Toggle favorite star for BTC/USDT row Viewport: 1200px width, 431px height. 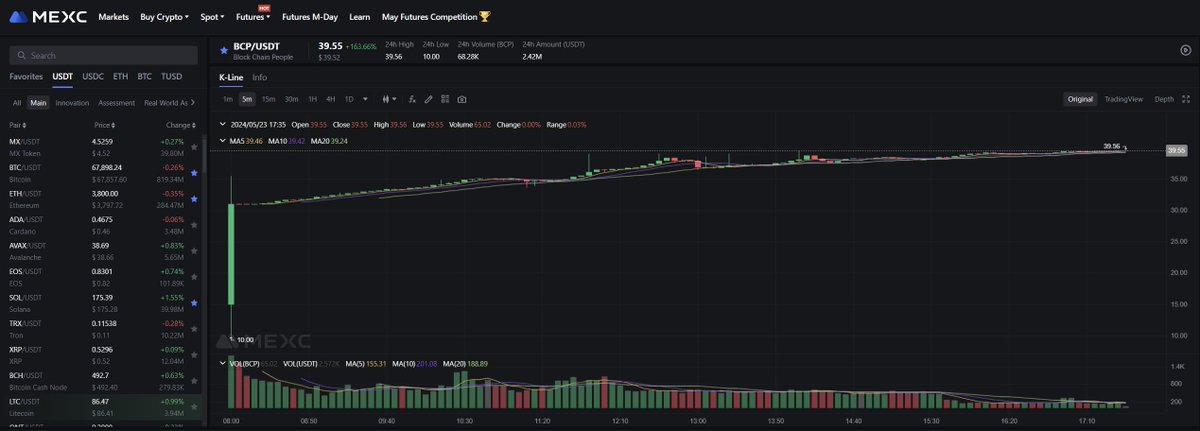(x=193, y=173)
